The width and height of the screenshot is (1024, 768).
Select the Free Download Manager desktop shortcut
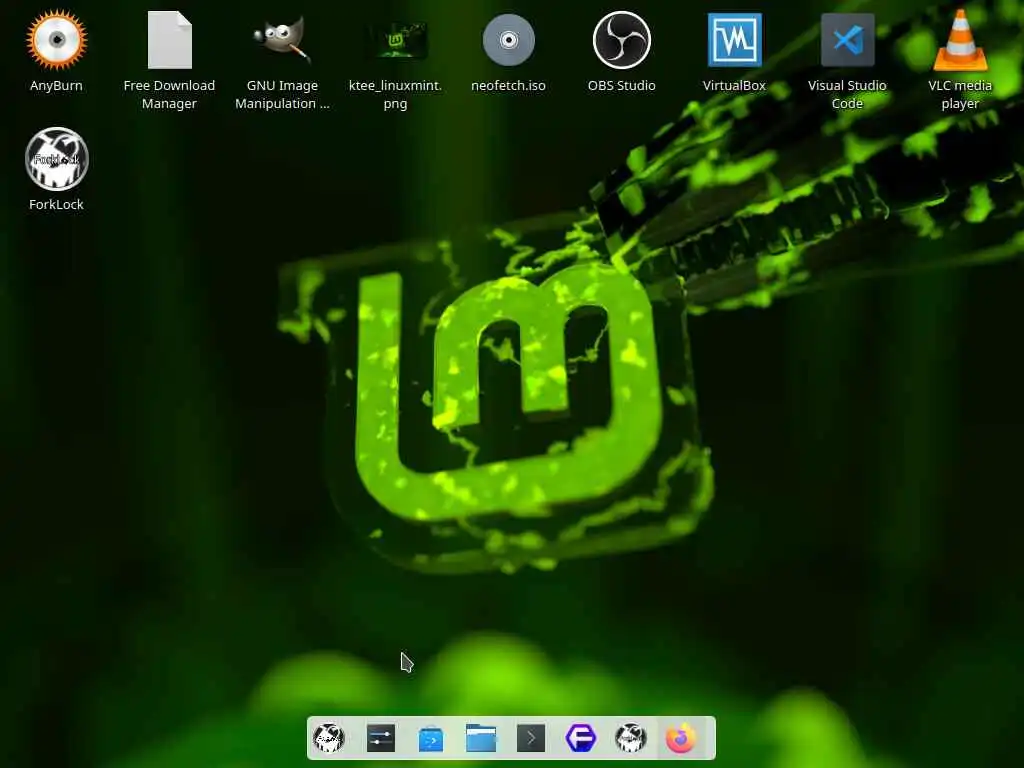[x=169, y=40]
